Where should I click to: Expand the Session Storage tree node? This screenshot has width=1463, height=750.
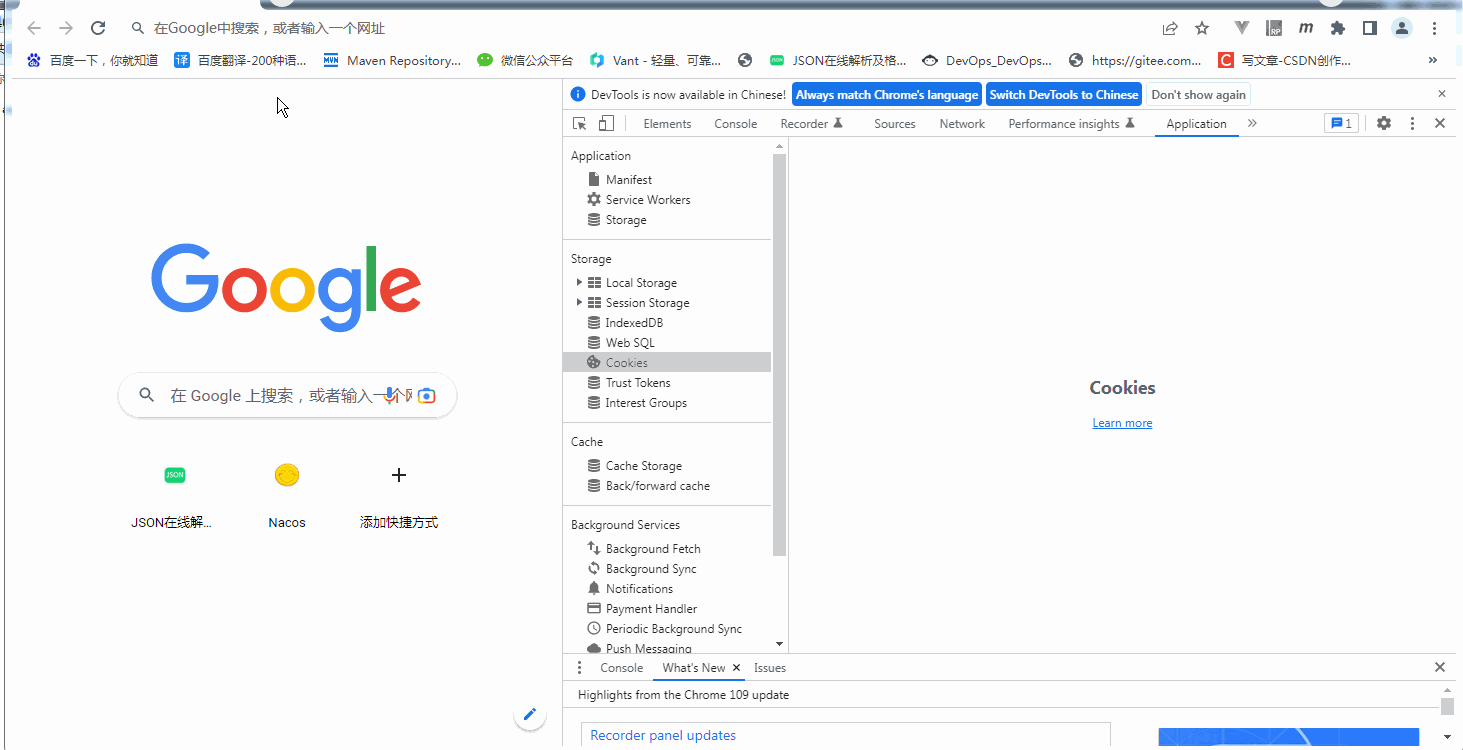[x=579, y=303]
